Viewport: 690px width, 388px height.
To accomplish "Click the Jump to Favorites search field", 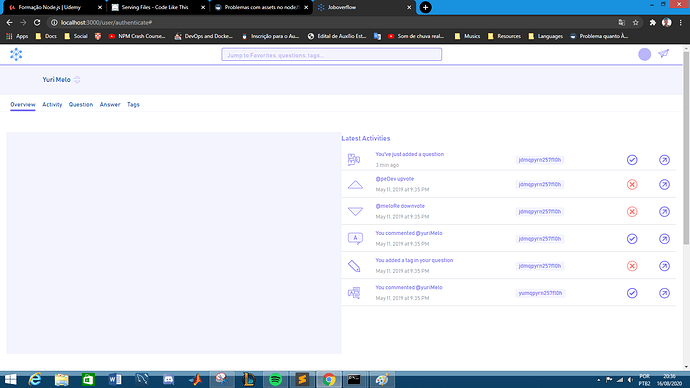I will (331, 55).
